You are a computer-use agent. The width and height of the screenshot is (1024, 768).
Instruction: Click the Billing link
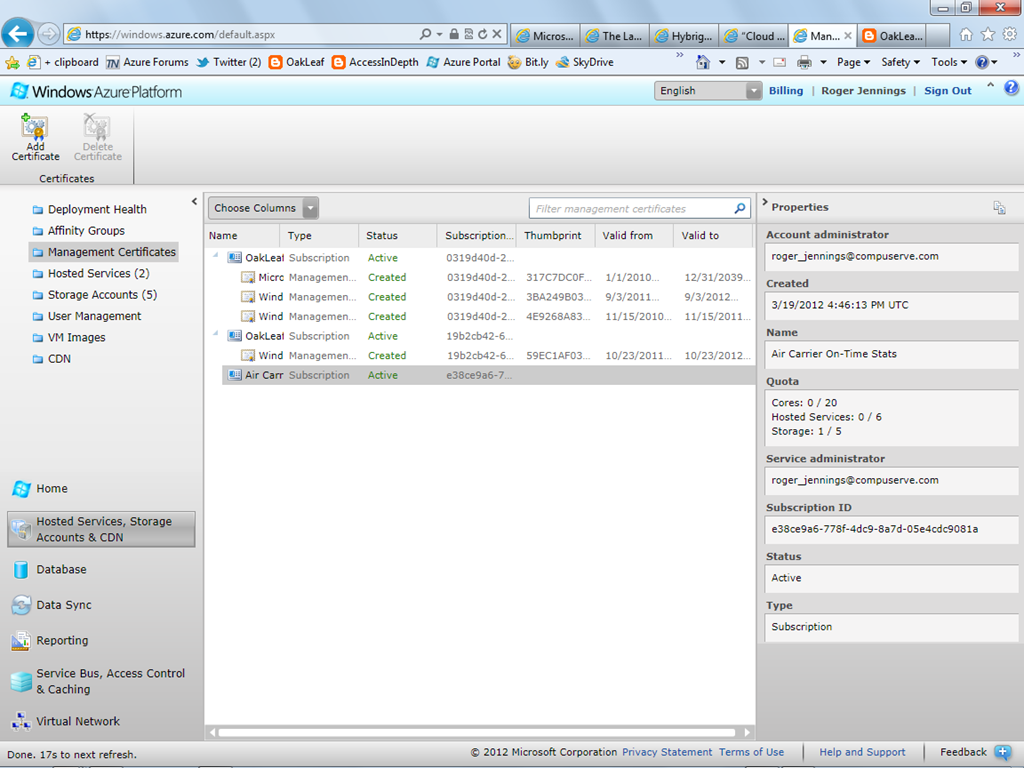tap(786, 91)
